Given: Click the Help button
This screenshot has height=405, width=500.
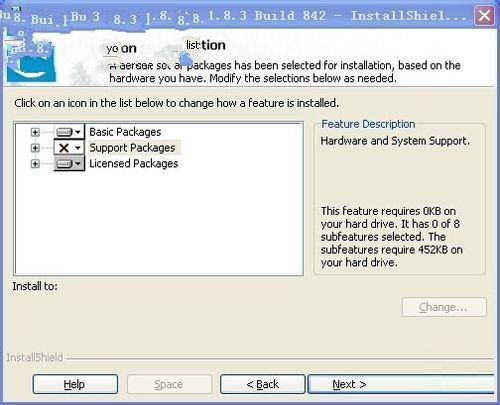Looking at the screenshot, I should [75, 384].
